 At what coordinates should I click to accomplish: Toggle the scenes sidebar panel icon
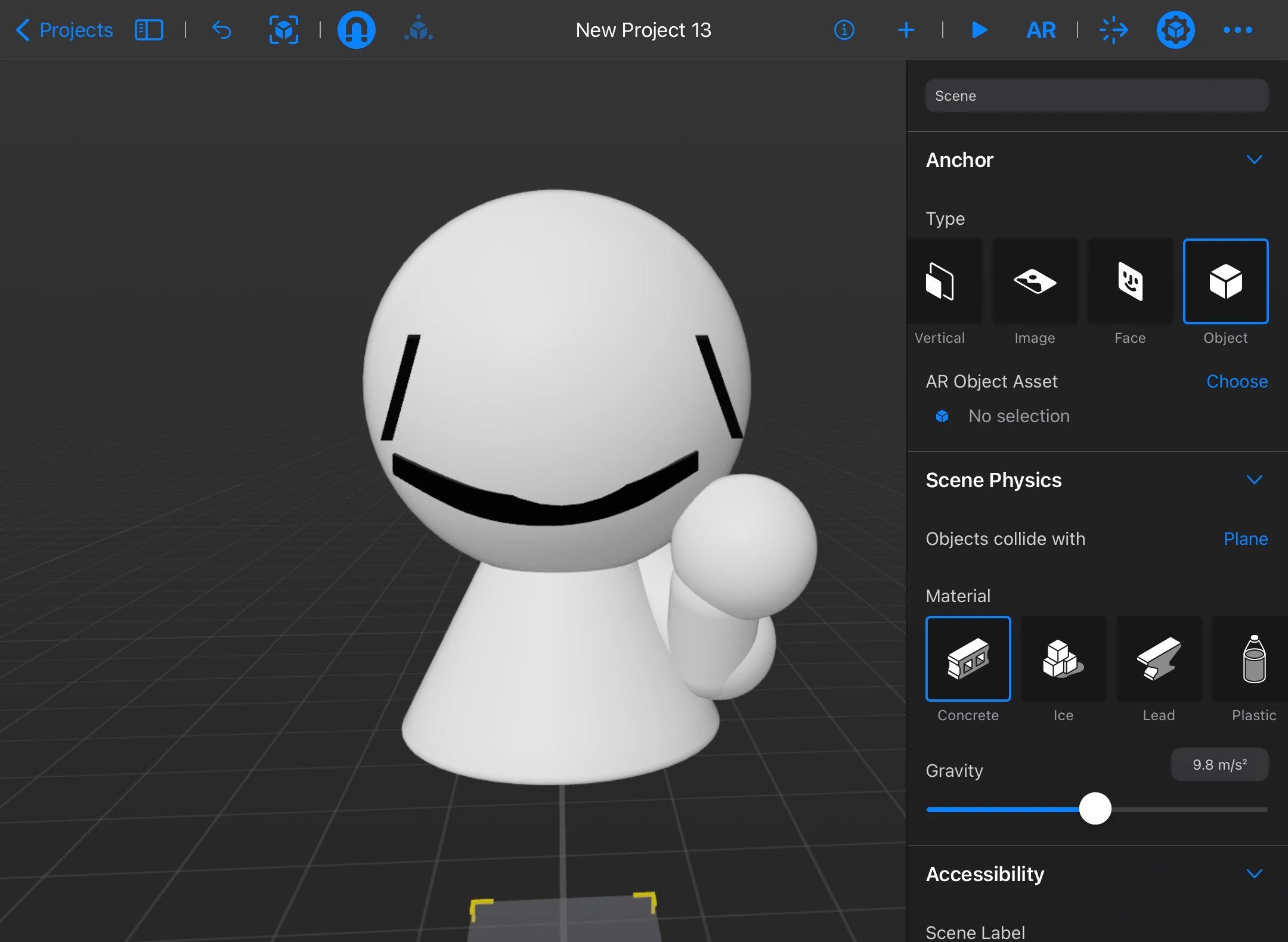pyautogui.click(x=148, y=30)
